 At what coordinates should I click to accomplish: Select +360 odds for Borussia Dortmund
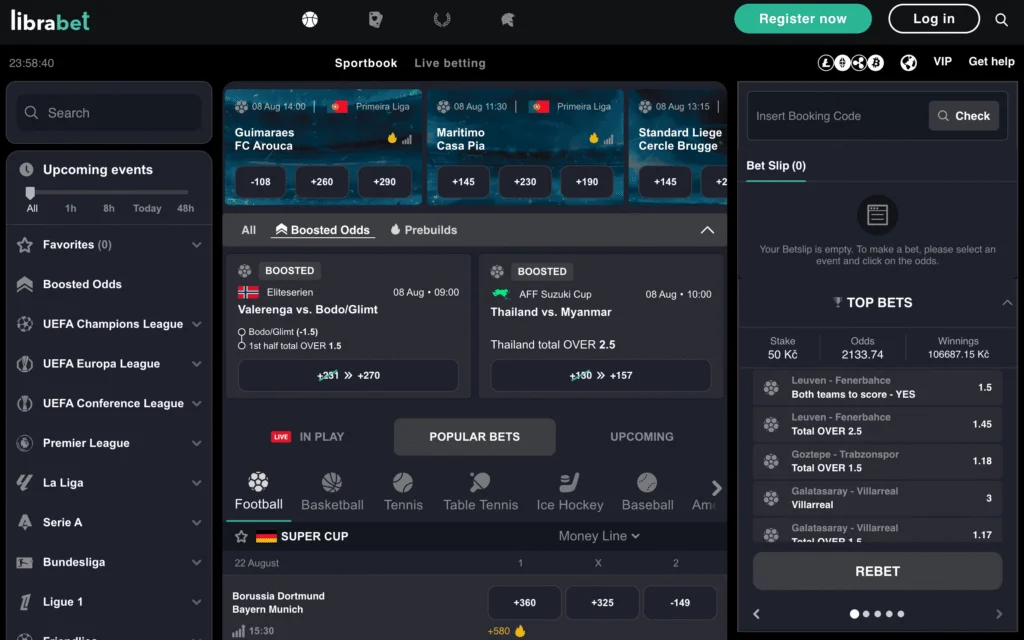click(x=524, y=603)
